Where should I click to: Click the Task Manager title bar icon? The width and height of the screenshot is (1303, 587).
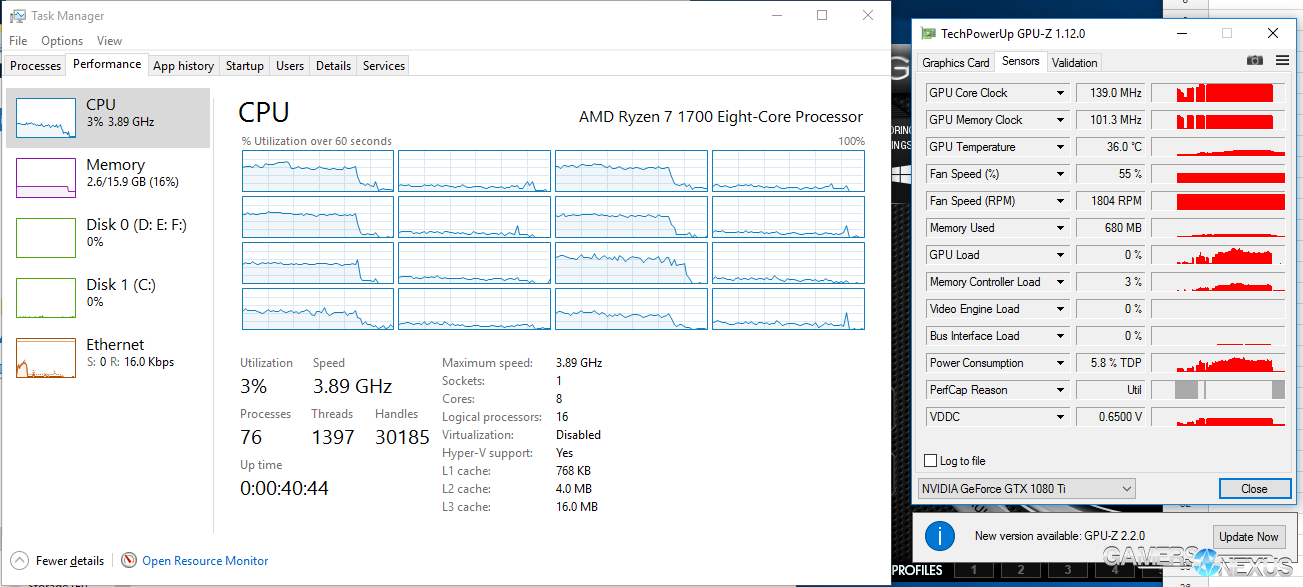pyautogui.click(x=18, y=16)
